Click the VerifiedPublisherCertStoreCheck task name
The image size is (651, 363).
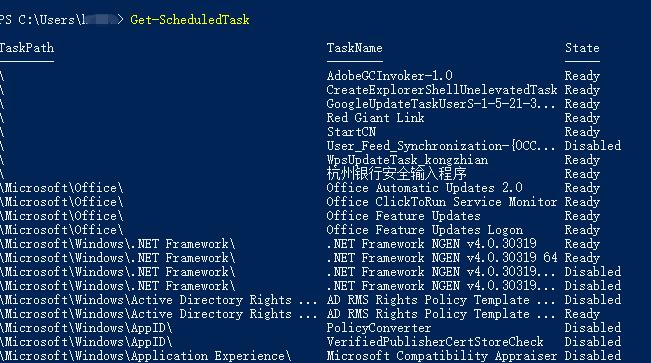pos(435,342)
